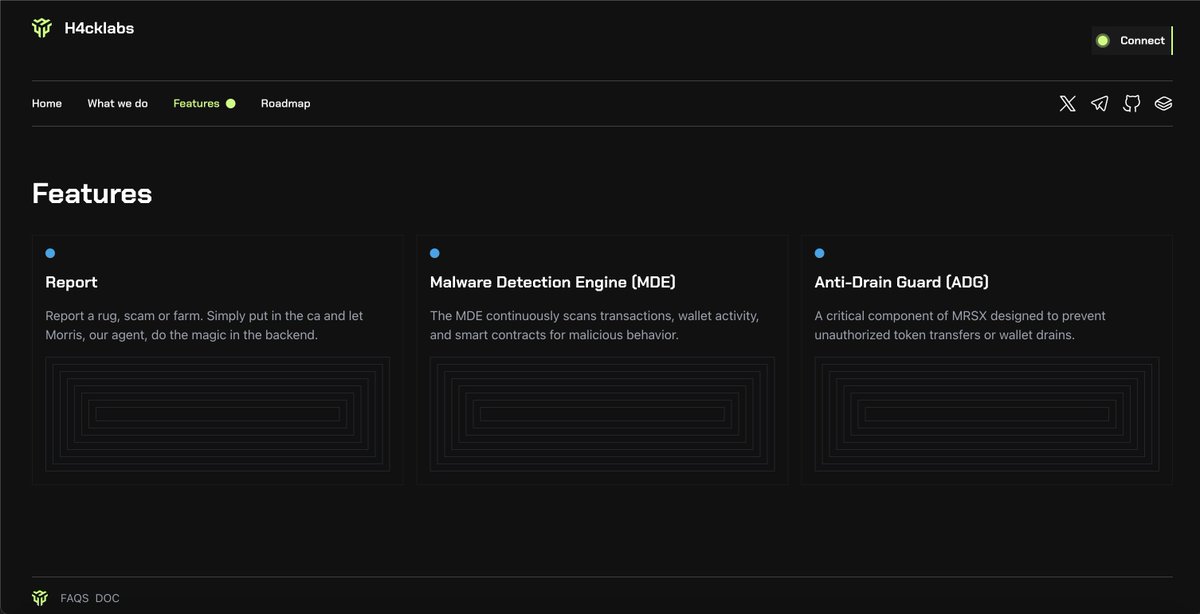This screenshot has width=1200, height=614.
Task: Click the H4cklabs logo icon in header
Action: pos(41,28)
